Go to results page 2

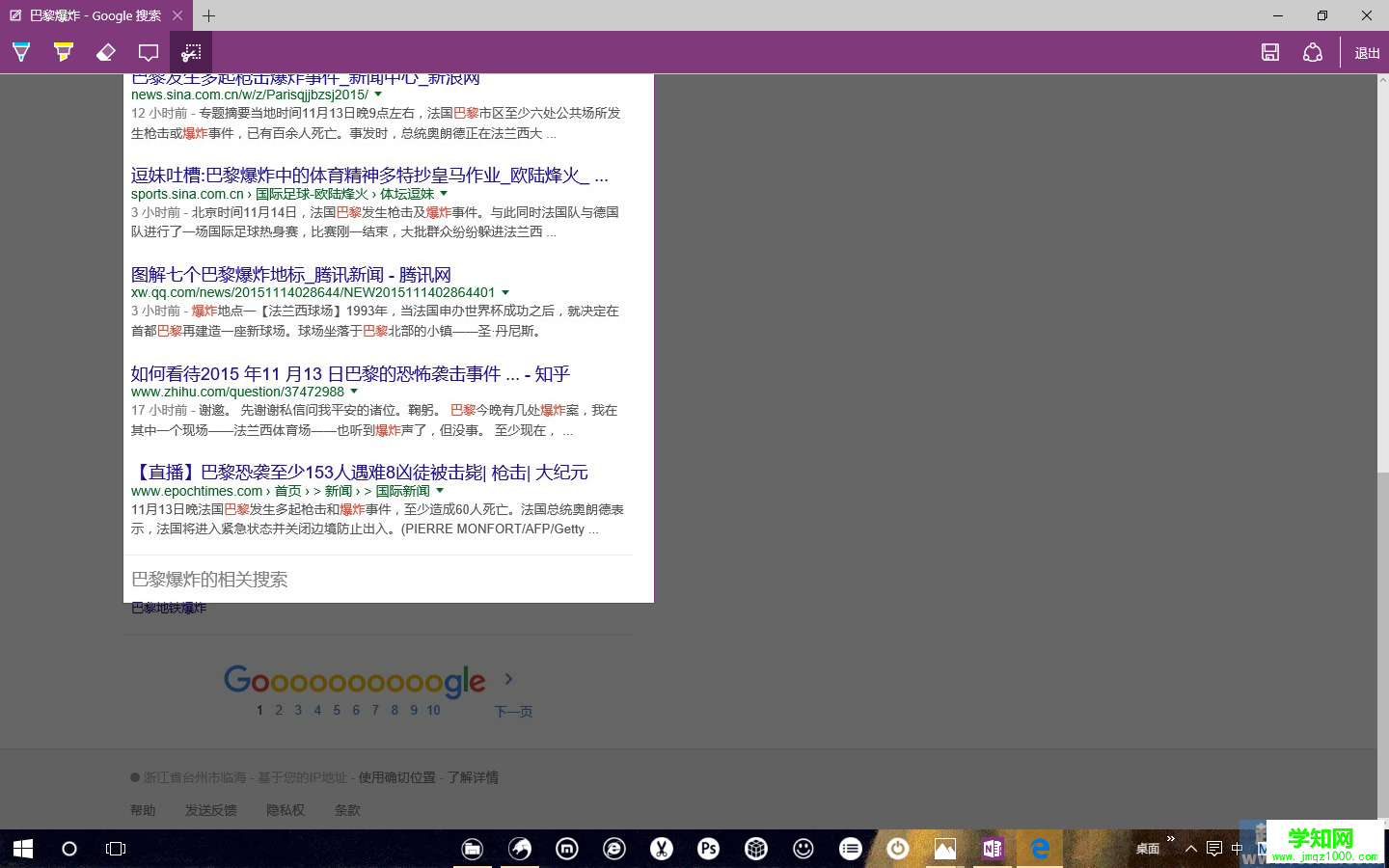pyautogui.click(x=279, y=710)
